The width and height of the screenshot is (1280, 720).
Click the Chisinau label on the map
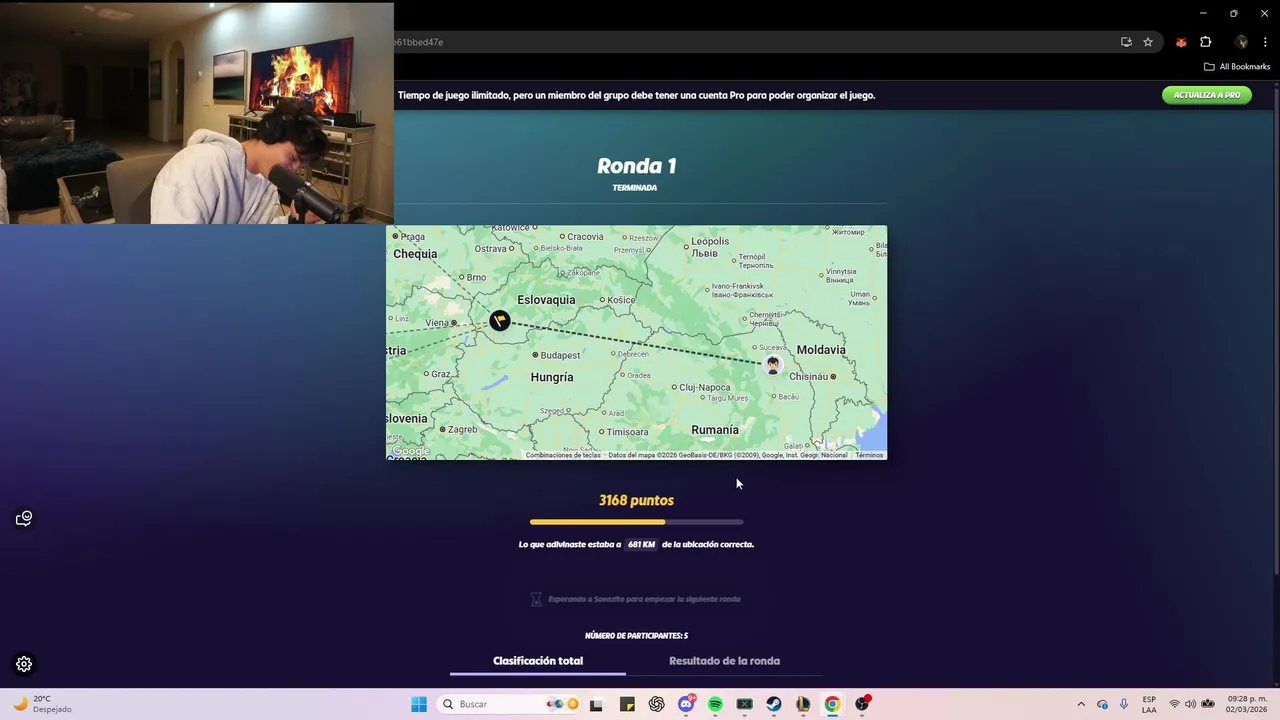point(809,377)
